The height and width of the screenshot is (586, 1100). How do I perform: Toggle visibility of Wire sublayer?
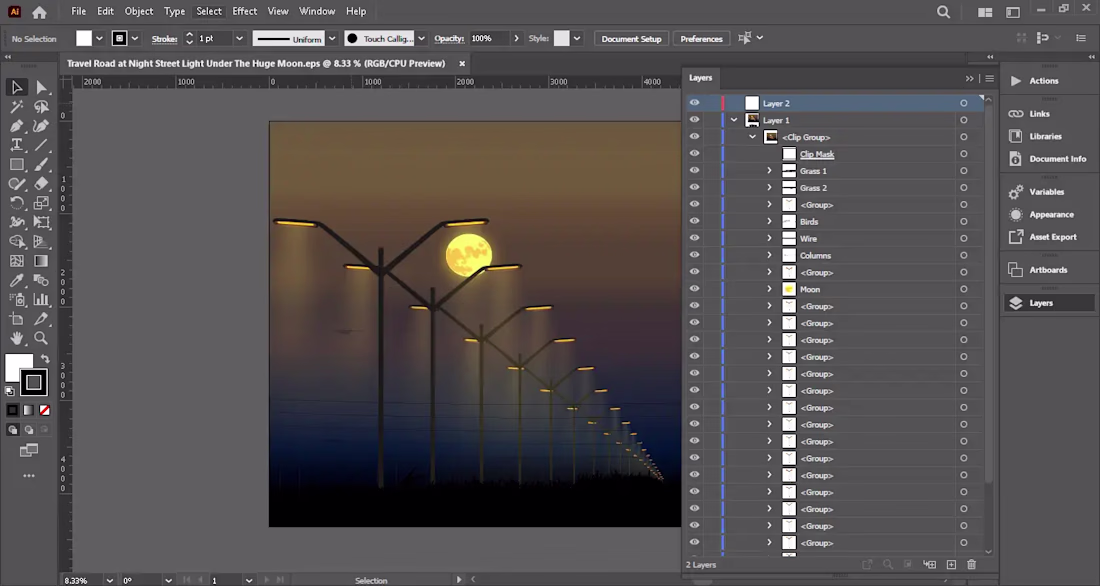695,238
